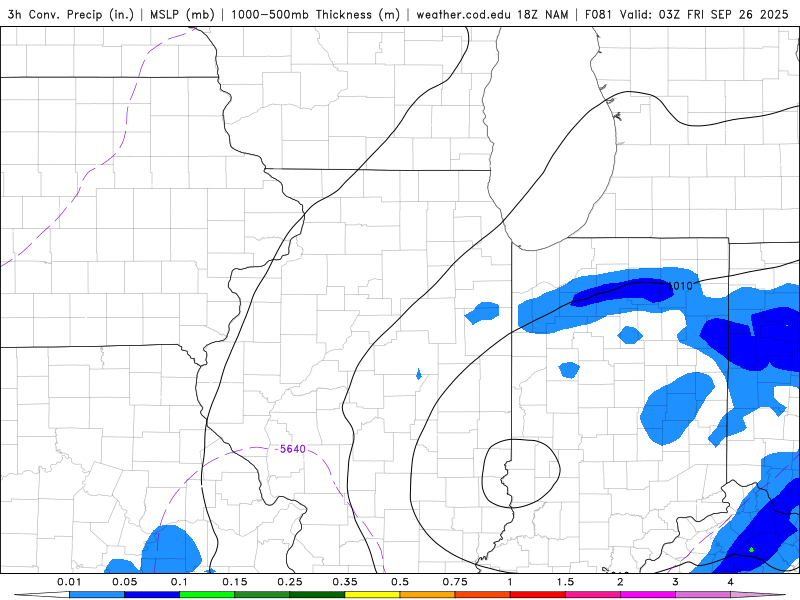Click the 0.35 legend value
Viewport: 800px width, 600px height.
(345, 582)
